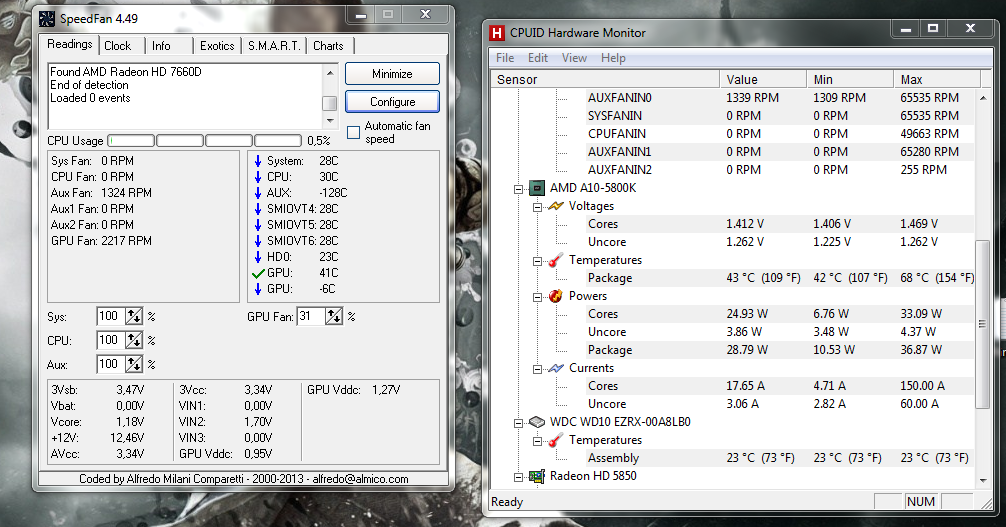Open the View menu in Hardware Monitor

pos(574,58)
